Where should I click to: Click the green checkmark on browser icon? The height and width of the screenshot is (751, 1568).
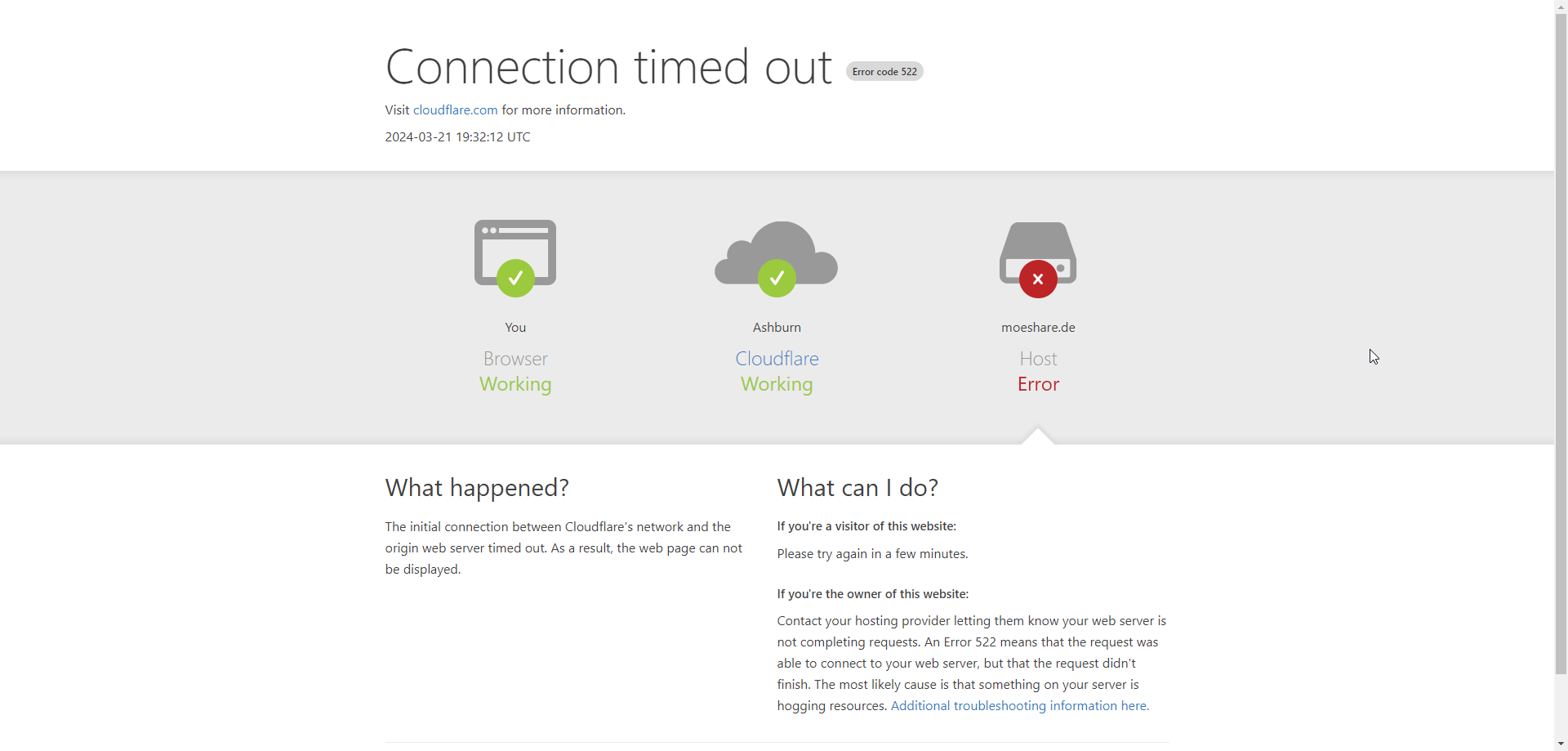click(x=515, y=279)
